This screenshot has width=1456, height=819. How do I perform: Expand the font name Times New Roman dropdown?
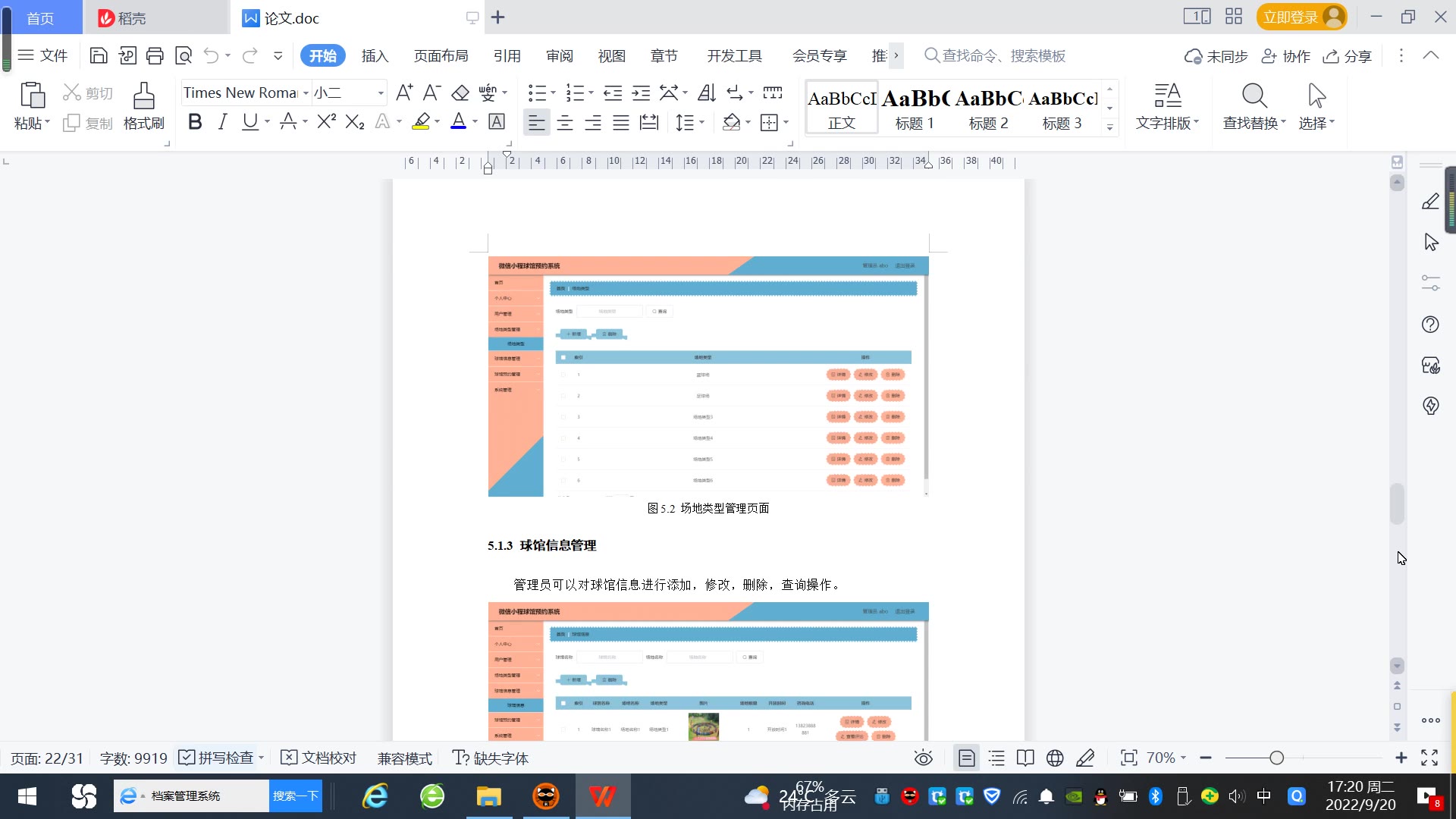pos(306,93)
